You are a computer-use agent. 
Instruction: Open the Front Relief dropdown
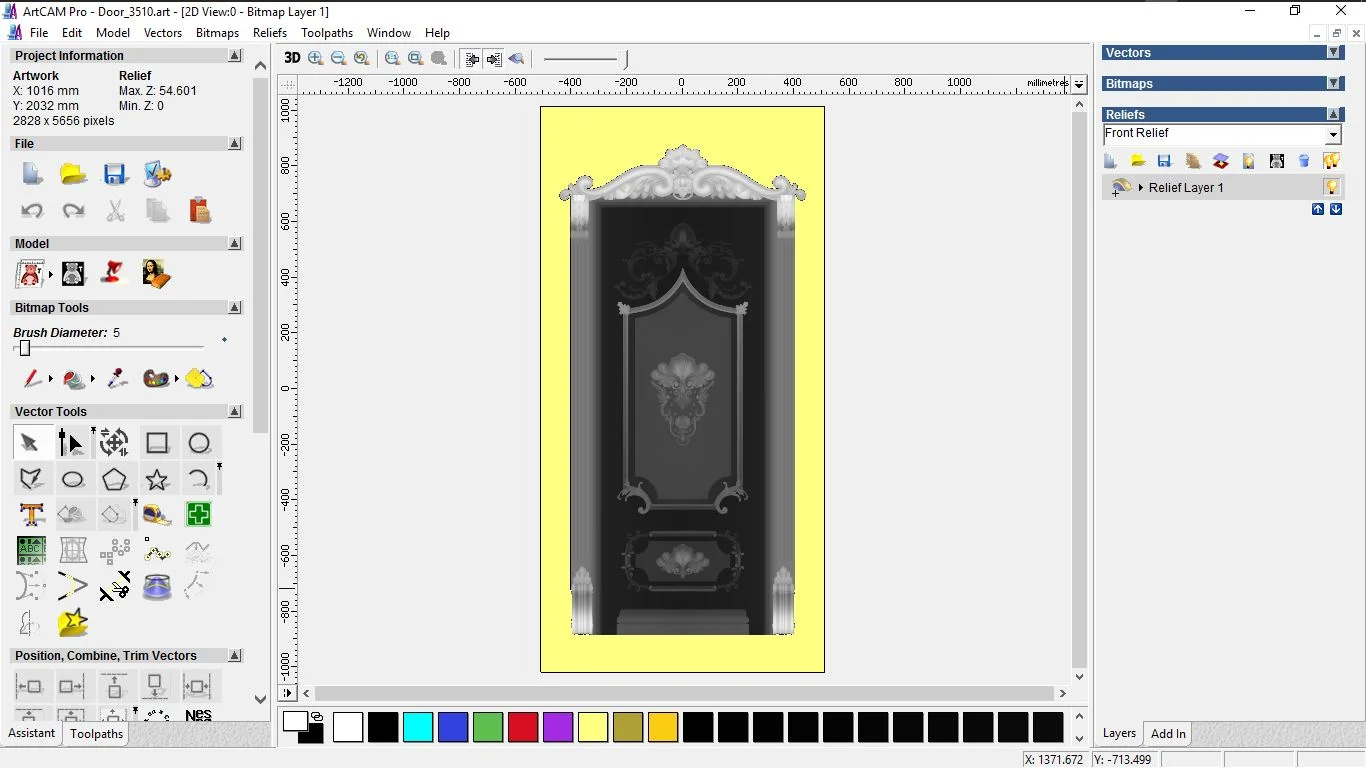[x=1332, y=135]
